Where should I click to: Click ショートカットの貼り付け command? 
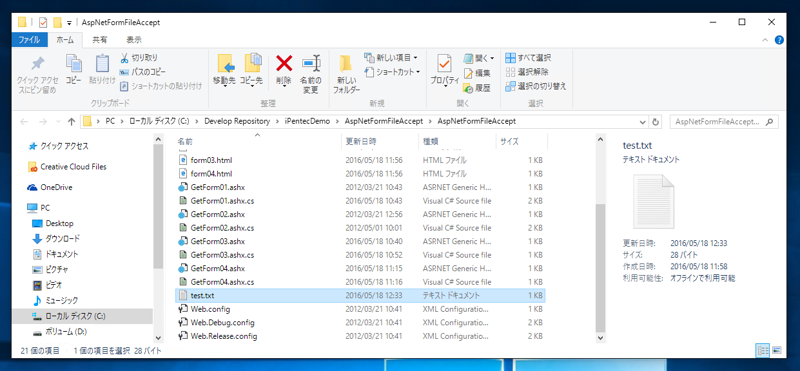[161, 86]
